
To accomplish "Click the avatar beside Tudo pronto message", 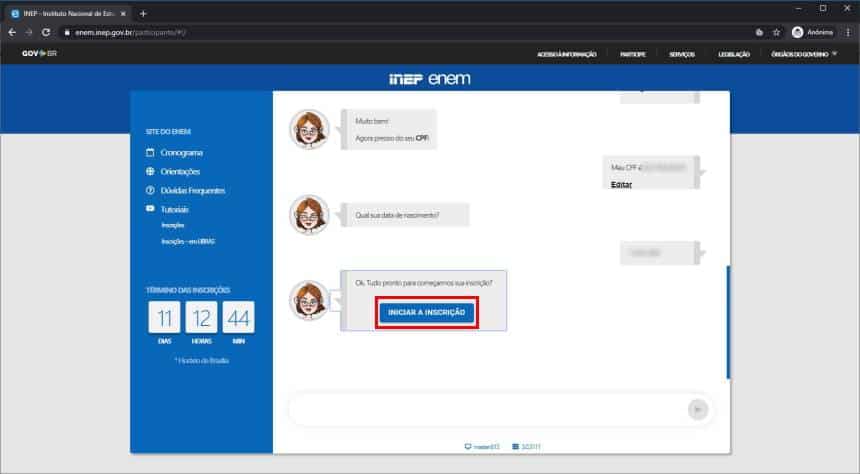I will tap(309, 300).
